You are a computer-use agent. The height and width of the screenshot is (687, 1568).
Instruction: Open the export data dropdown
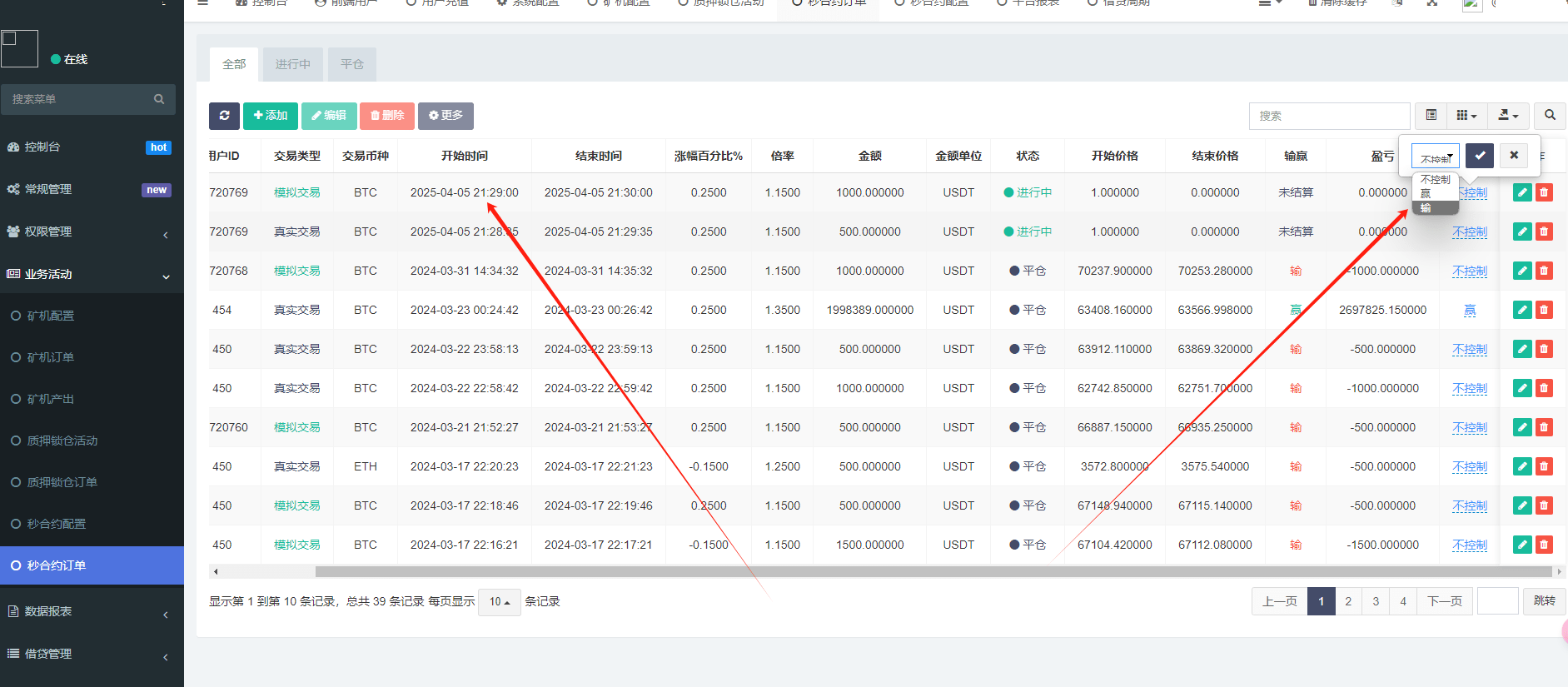pos(1508,116)
